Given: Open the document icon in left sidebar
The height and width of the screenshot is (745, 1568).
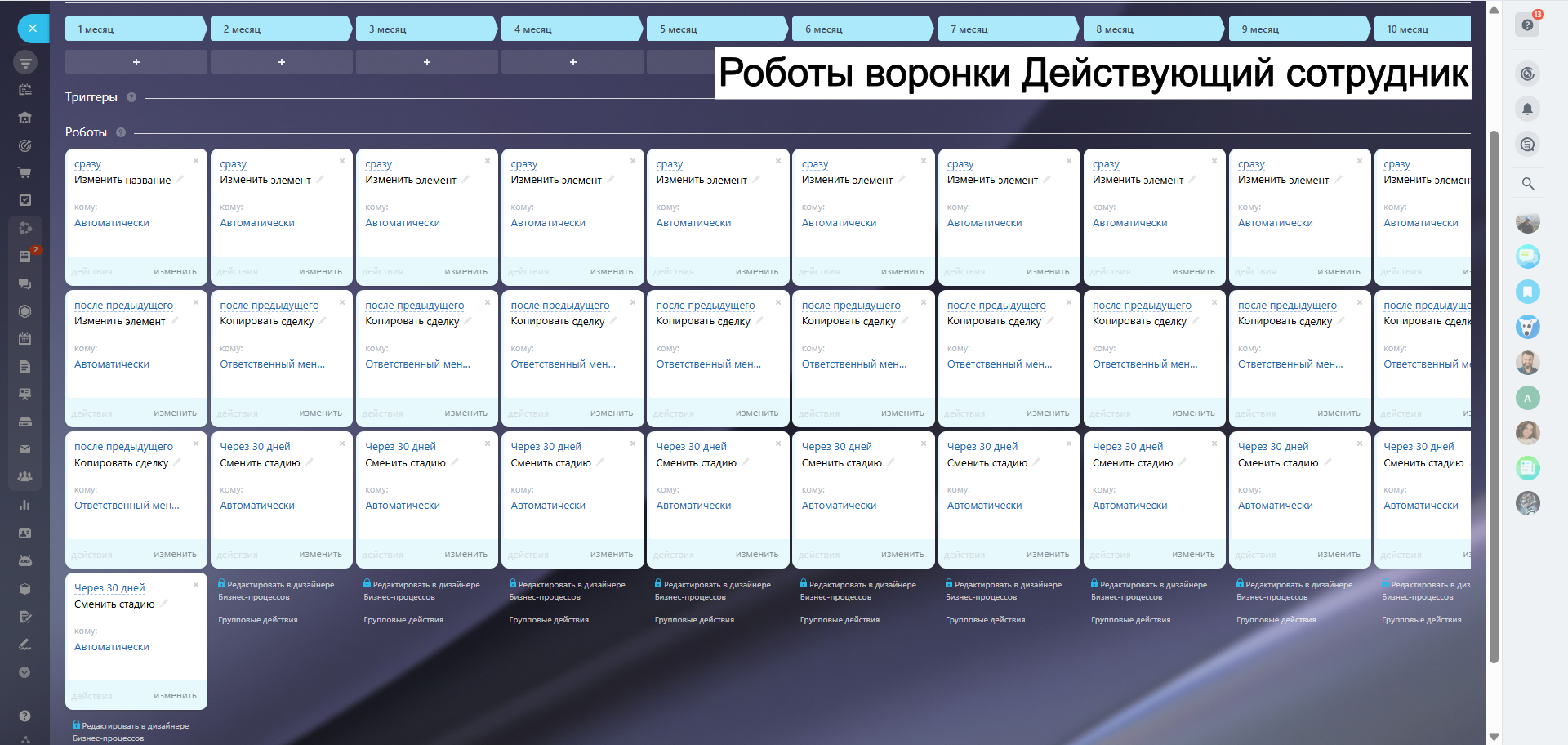Looking at the screenshot, I should point(25,367).
